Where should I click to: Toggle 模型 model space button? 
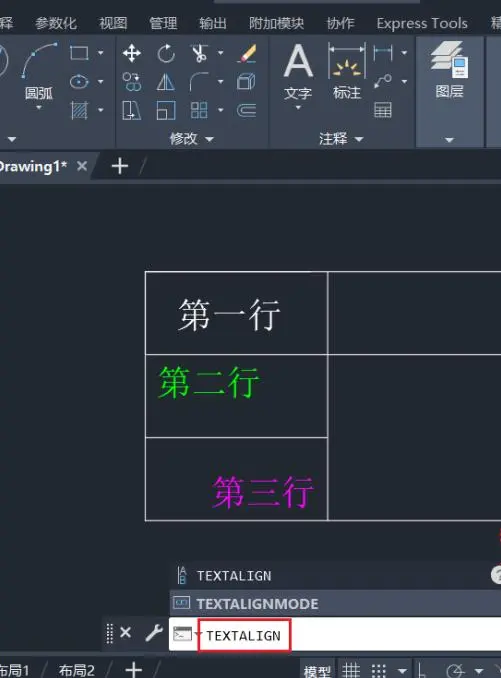[316, 671]
